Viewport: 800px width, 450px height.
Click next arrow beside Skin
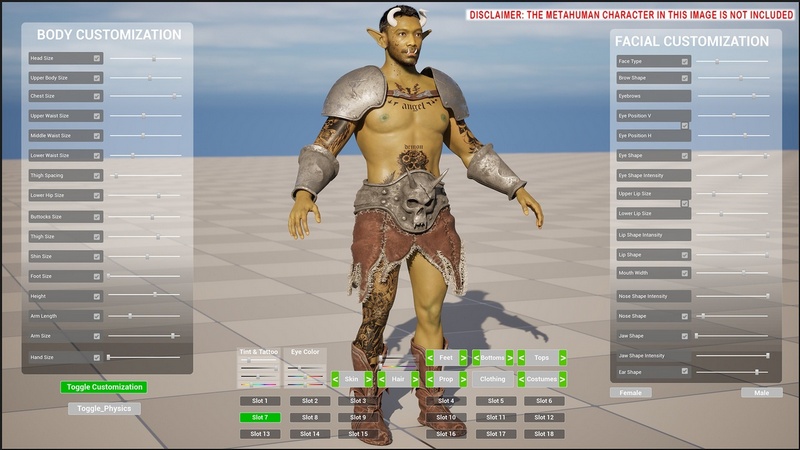click(369, 379)
